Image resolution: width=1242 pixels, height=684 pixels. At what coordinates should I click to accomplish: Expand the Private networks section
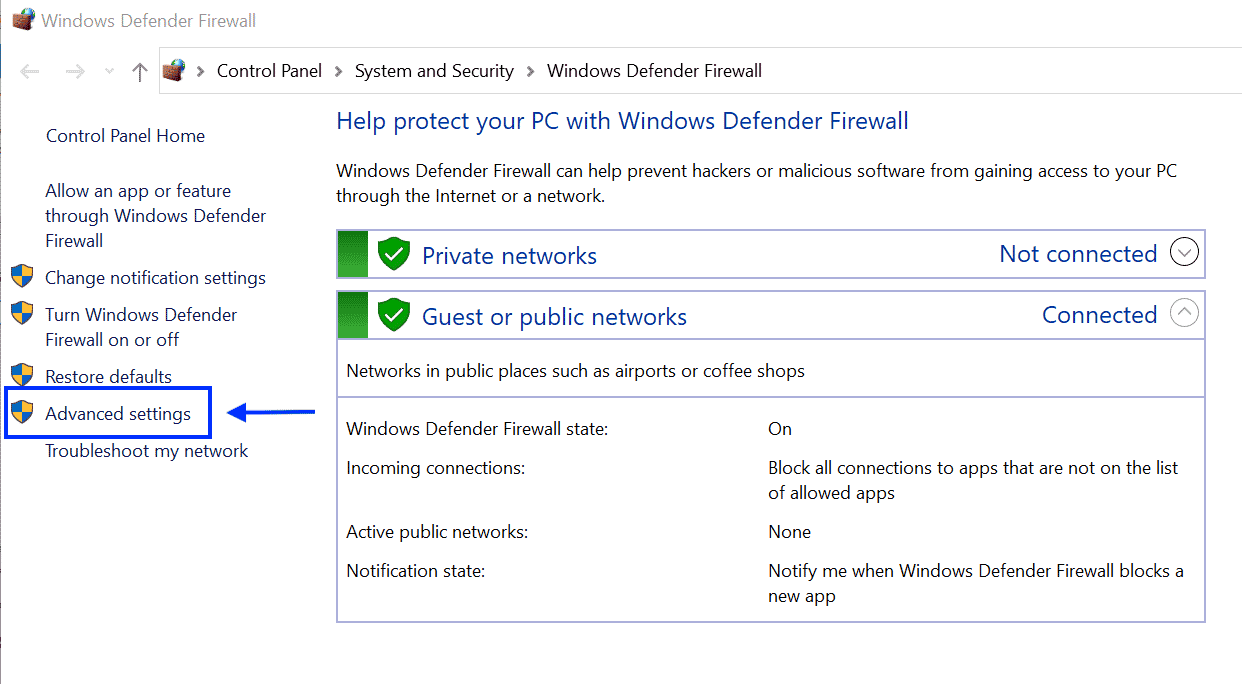coord(1184,253)
